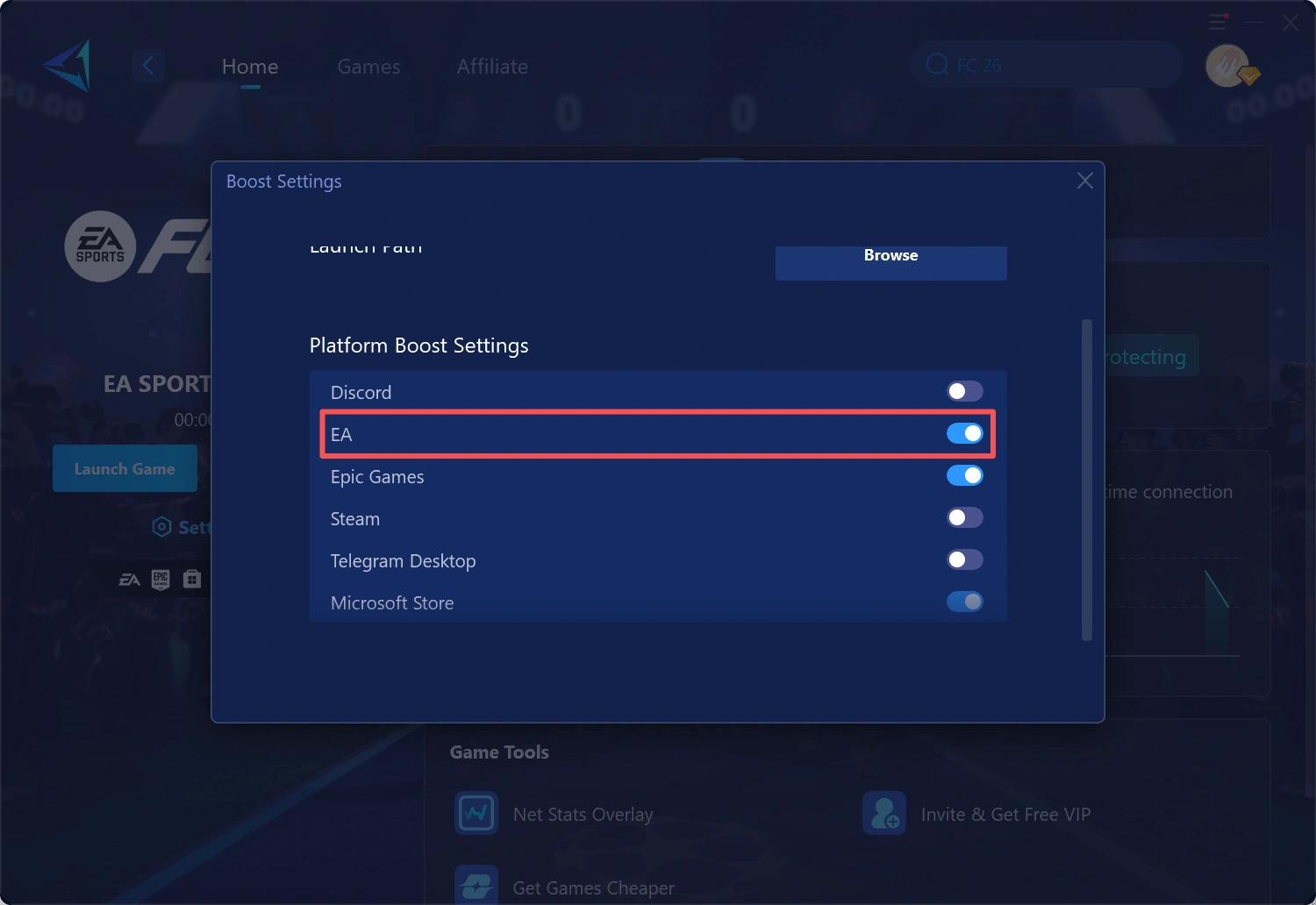Click the Steam row label
The height and width of the screenshot is (905, 1316).
[x=355, y=519]
